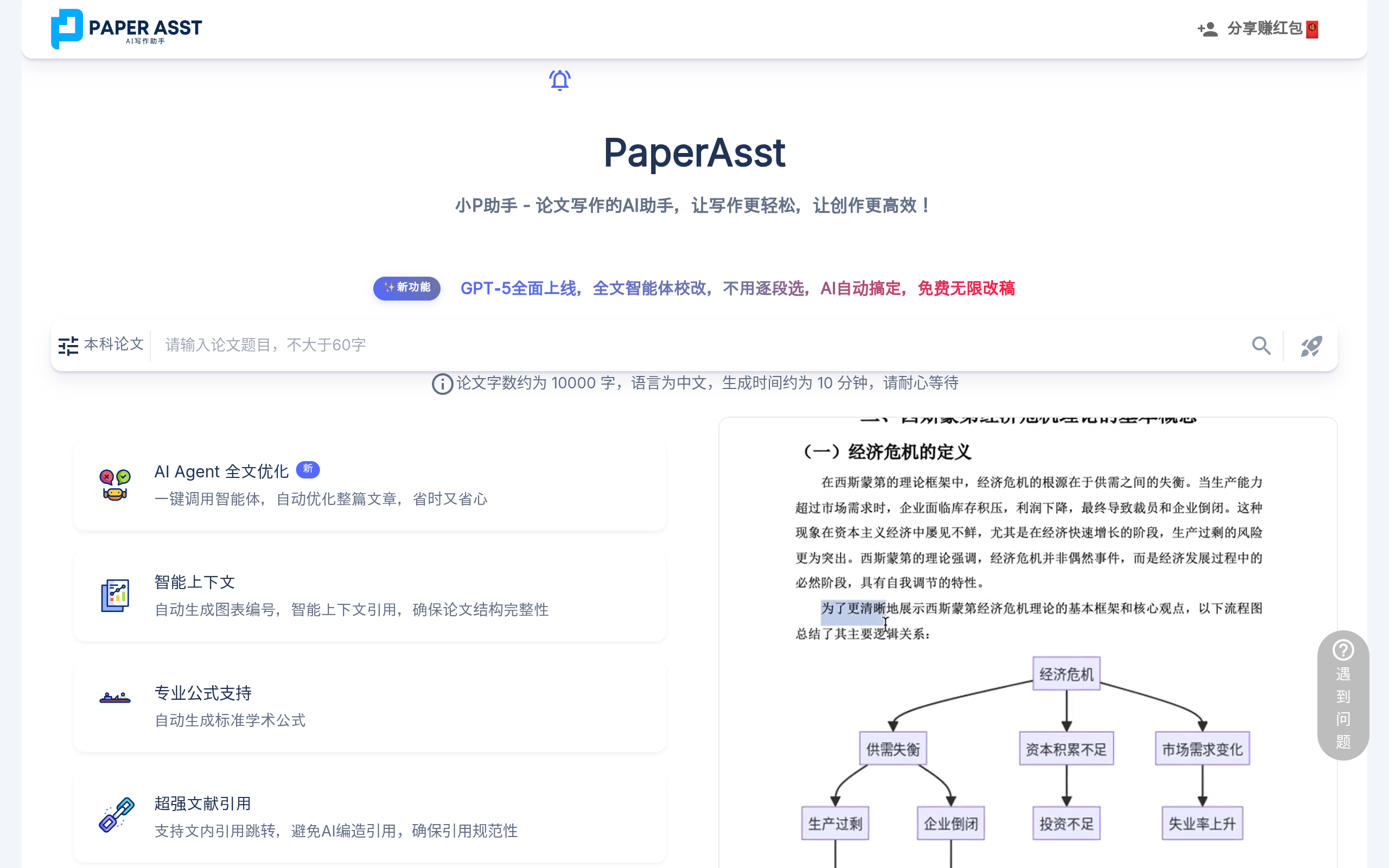
Task: Click the AI Agent robot icon
Action: pos(115,485)
